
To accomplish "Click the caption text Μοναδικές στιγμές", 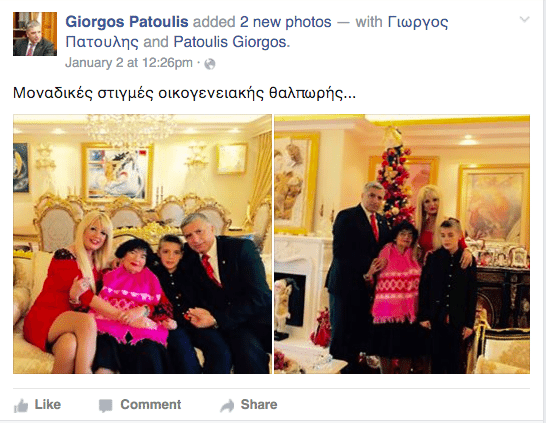I will [x=83, y=93].
